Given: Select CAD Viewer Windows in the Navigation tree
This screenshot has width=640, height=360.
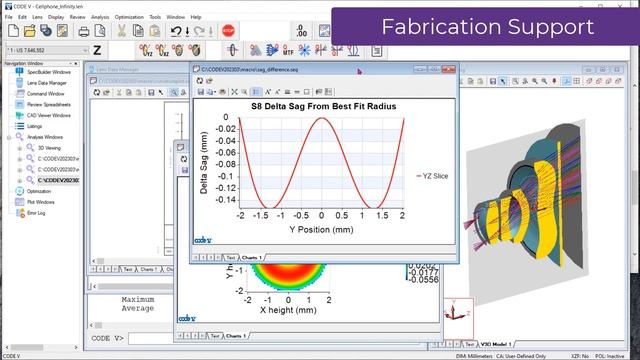Looking at the screenshot, I should [49, 116].
